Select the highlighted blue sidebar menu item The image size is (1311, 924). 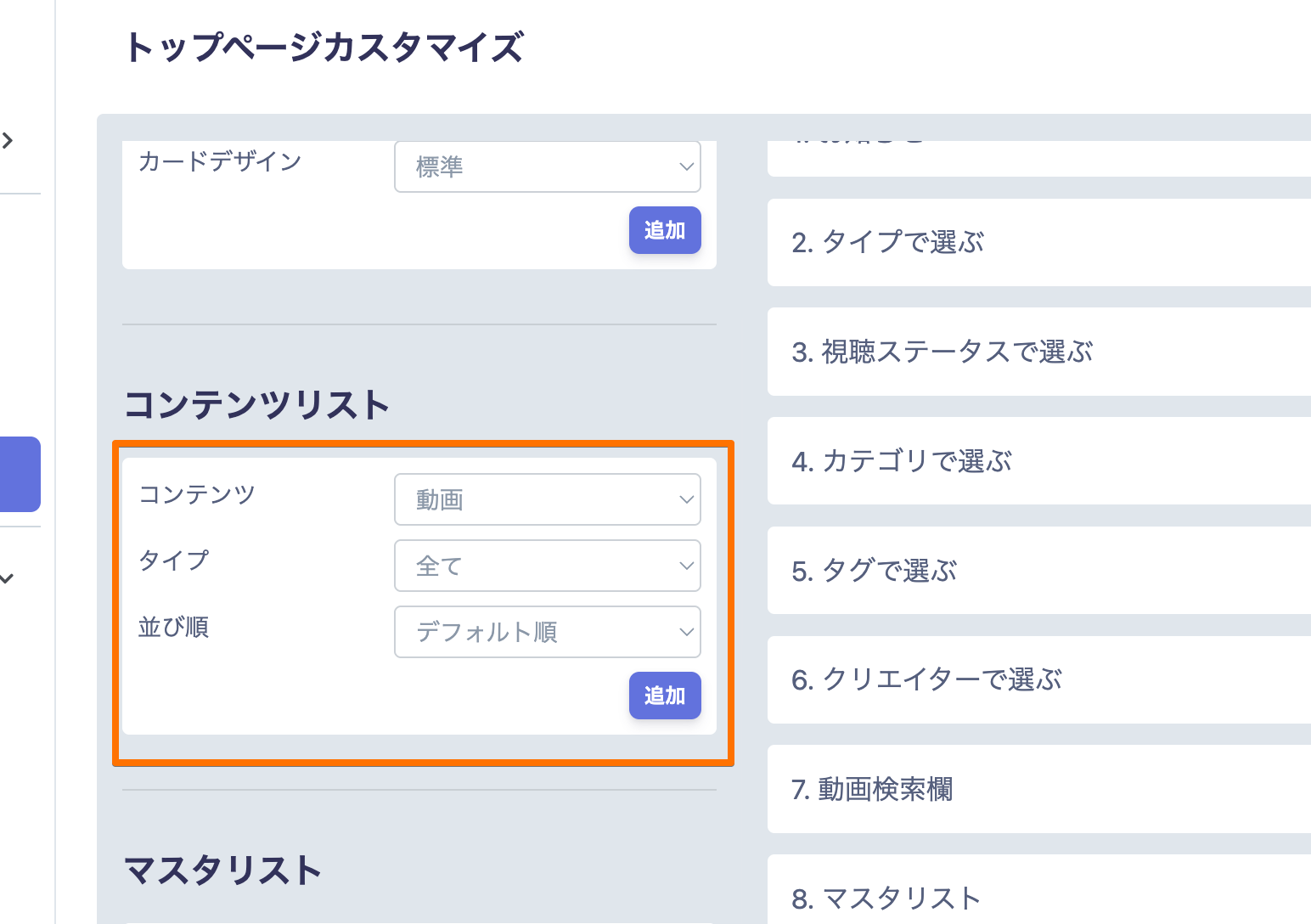coord(20,474)
